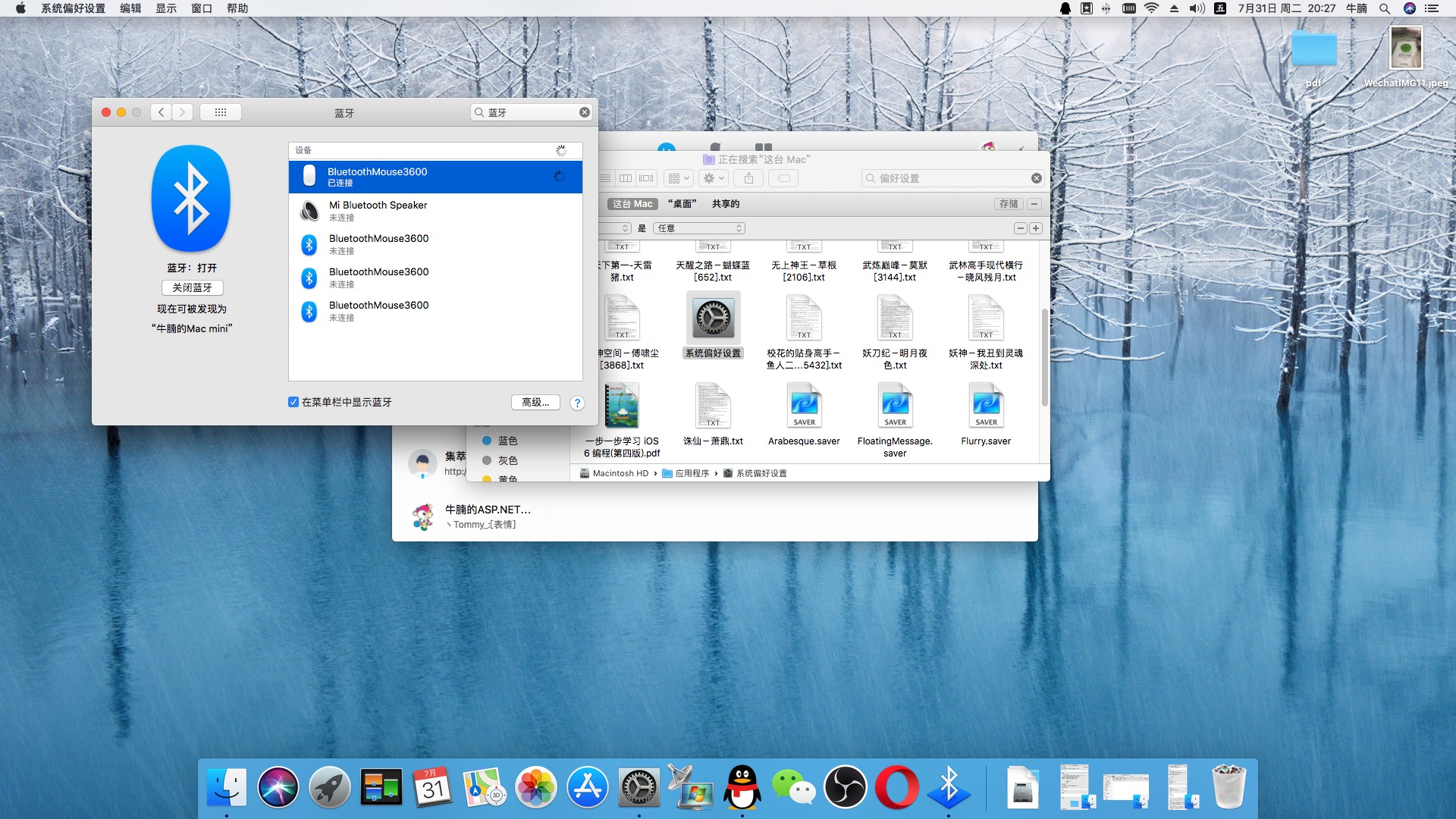1456x819 pixels.
Task: Expand the Finder arrange-by dropdown
Action: point(678,178)
